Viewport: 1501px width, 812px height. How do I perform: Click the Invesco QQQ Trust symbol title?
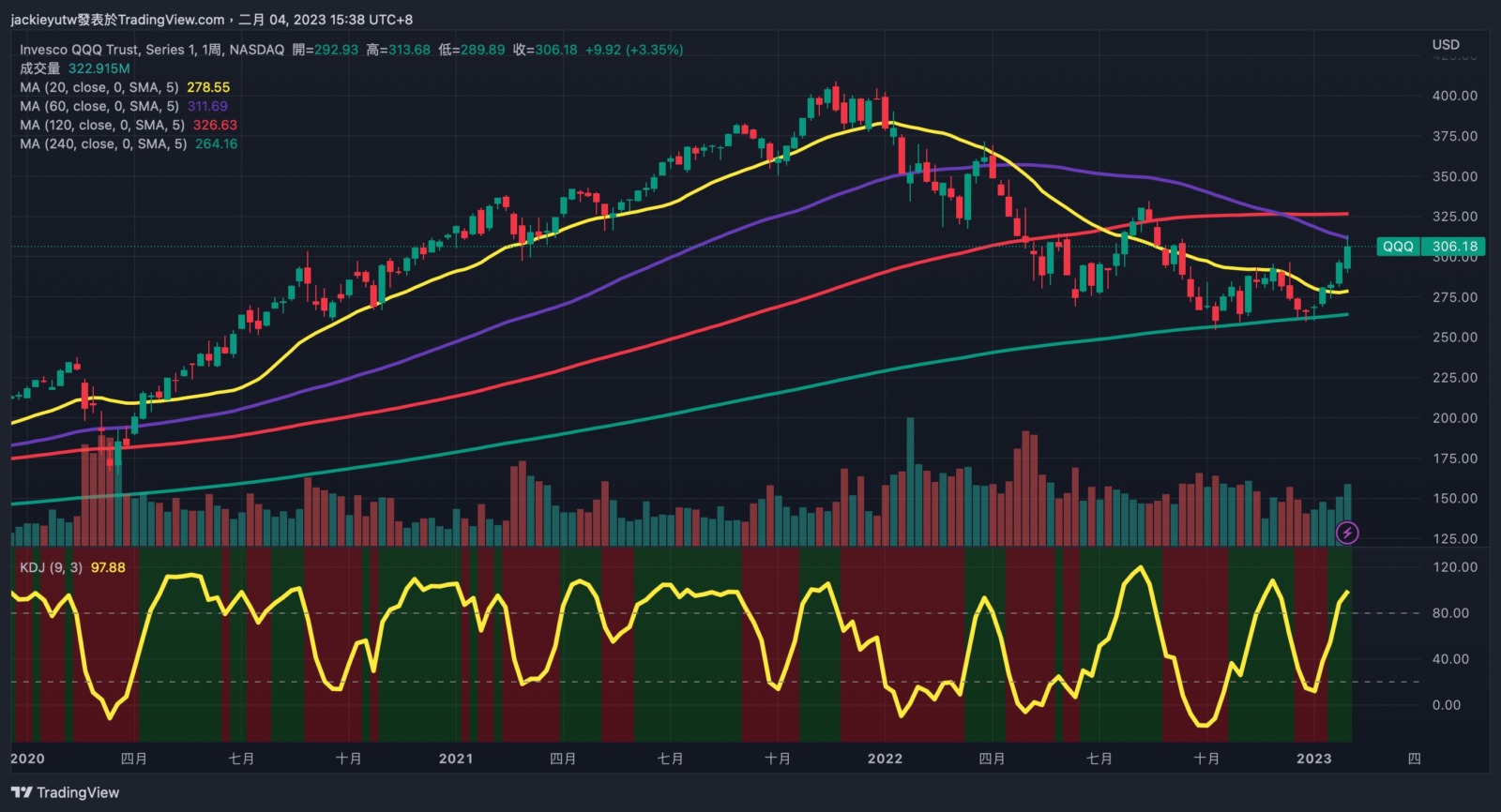pos(152,50)
